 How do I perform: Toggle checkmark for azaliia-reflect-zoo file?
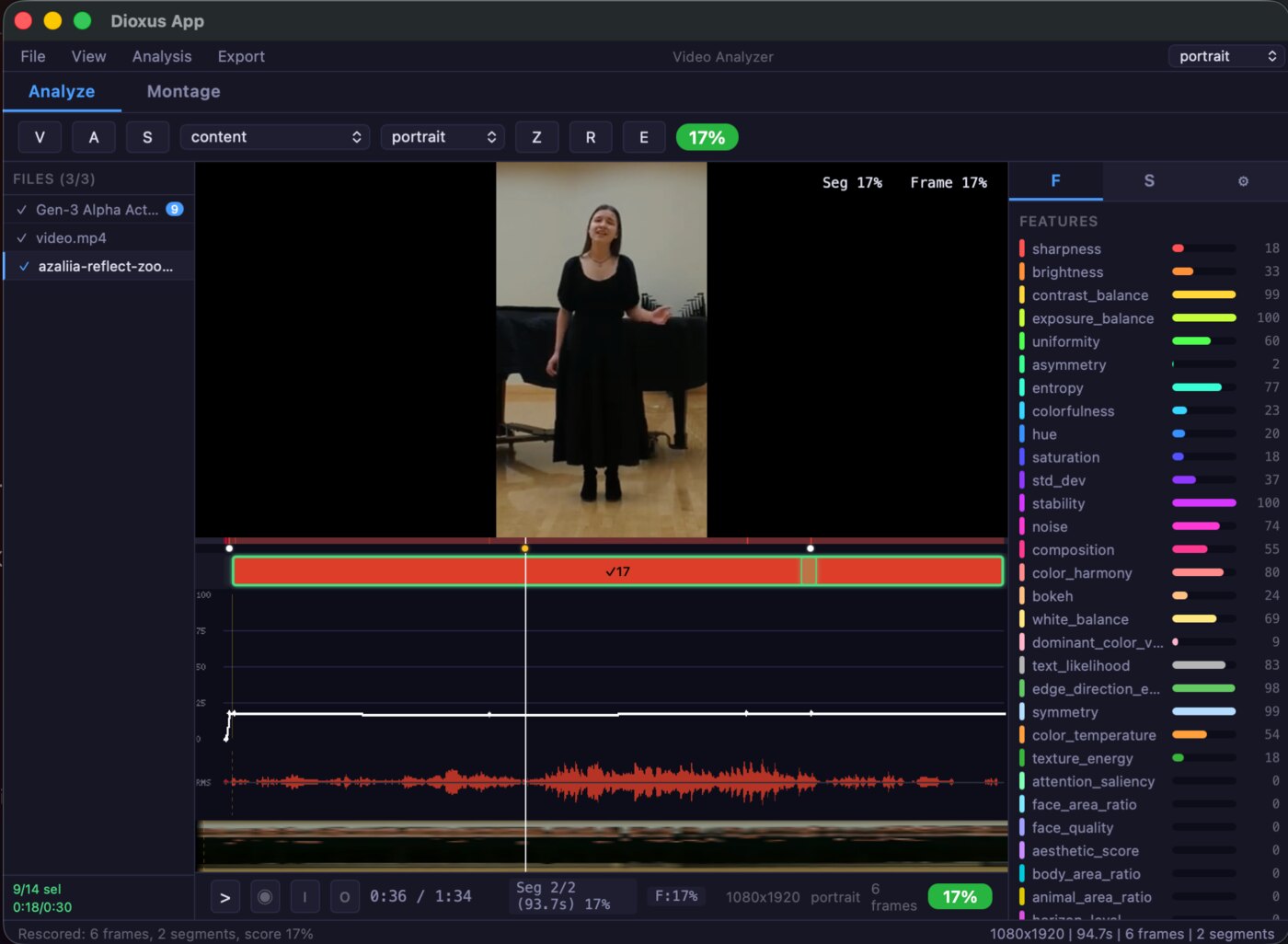click(x=24, y=267)
